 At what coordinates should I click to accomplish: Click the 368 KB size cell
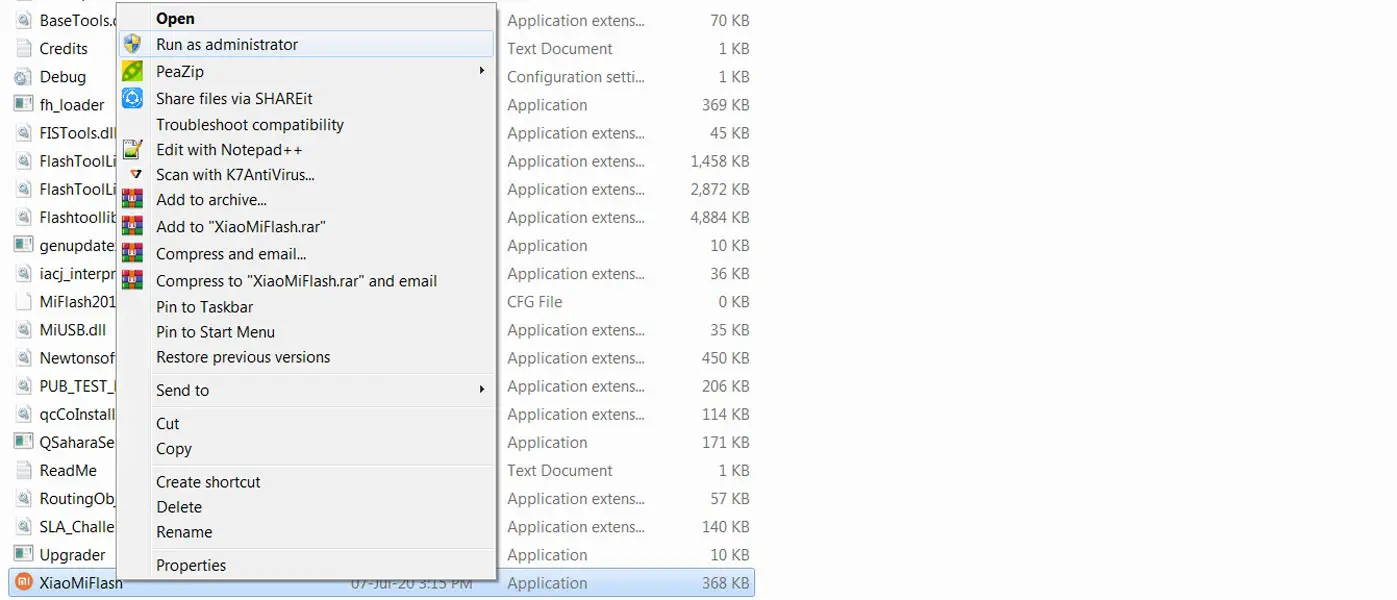[725, 583]
